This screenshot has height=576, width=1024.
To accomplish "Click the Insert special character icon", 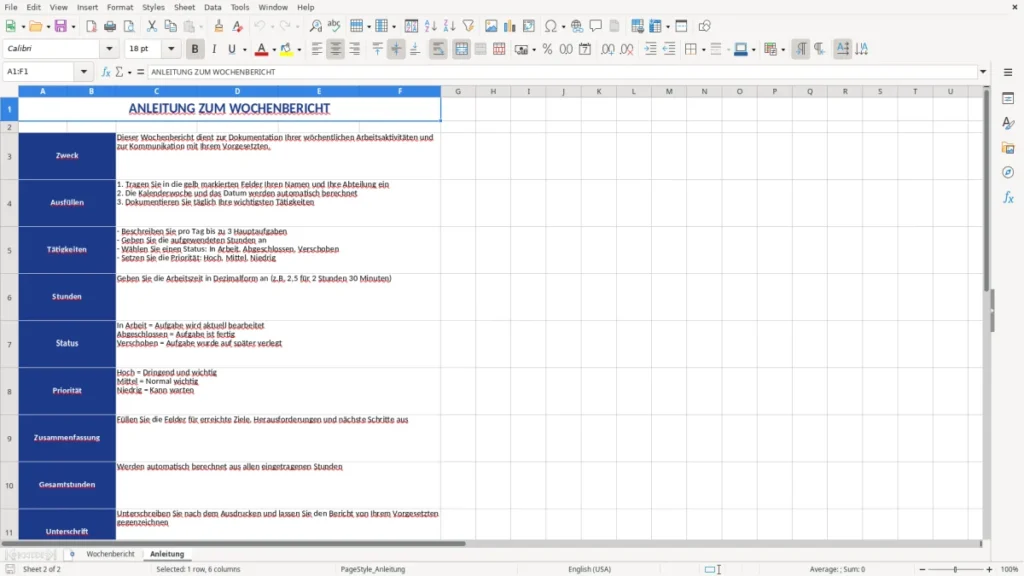I will [551, 26].
